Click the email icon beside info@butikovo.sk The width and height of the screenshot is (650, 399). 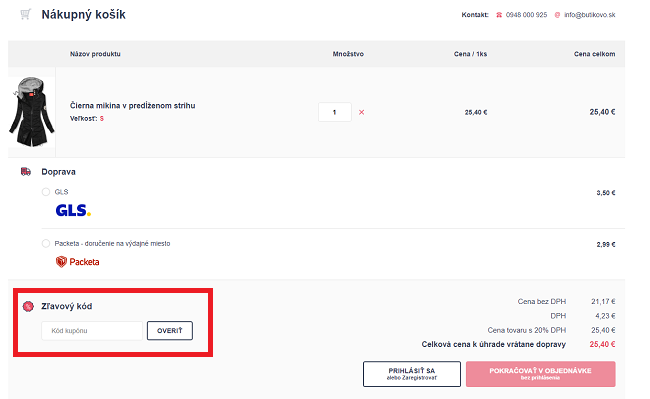point(557,15)
